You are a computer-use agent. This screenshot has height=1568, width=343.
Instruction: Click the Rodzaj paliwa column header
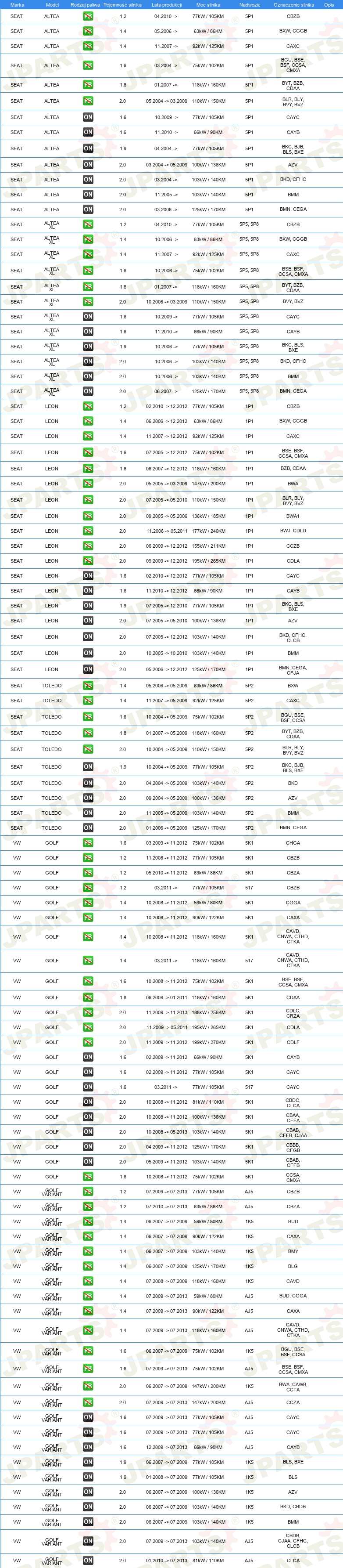click(85, 4)
